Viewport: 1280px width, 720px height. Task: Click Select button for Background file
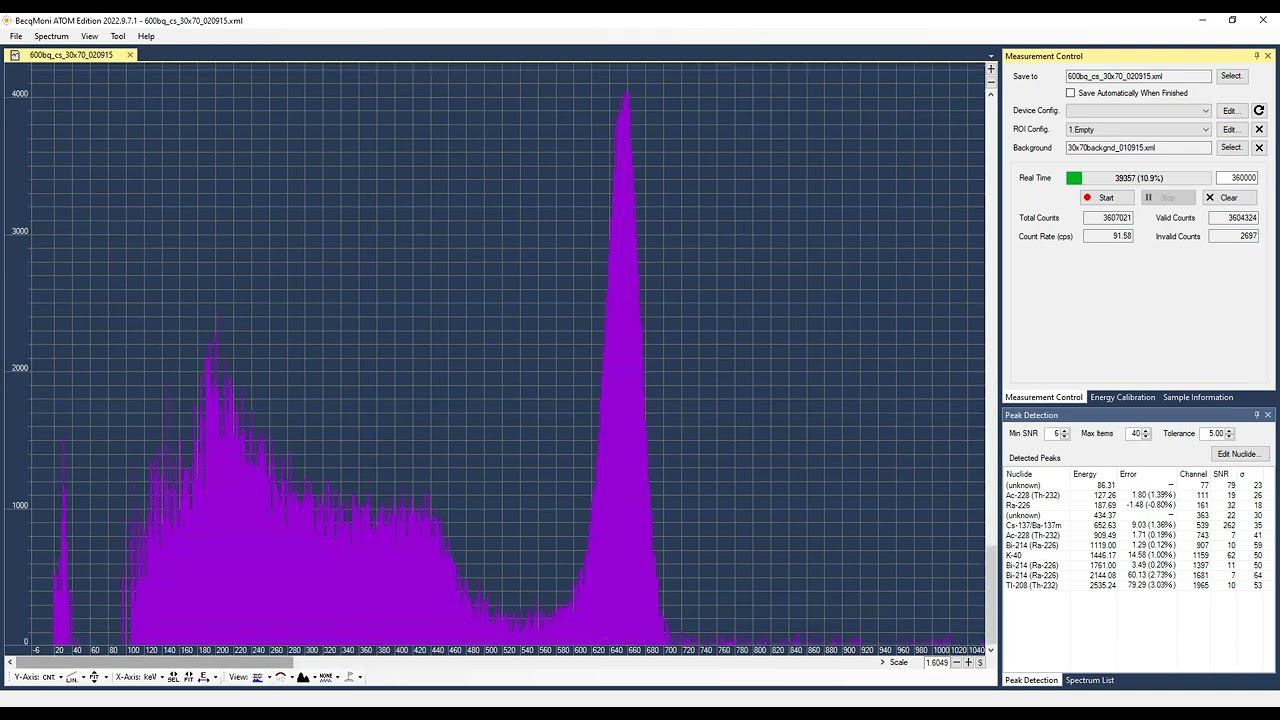[1231, 148]
